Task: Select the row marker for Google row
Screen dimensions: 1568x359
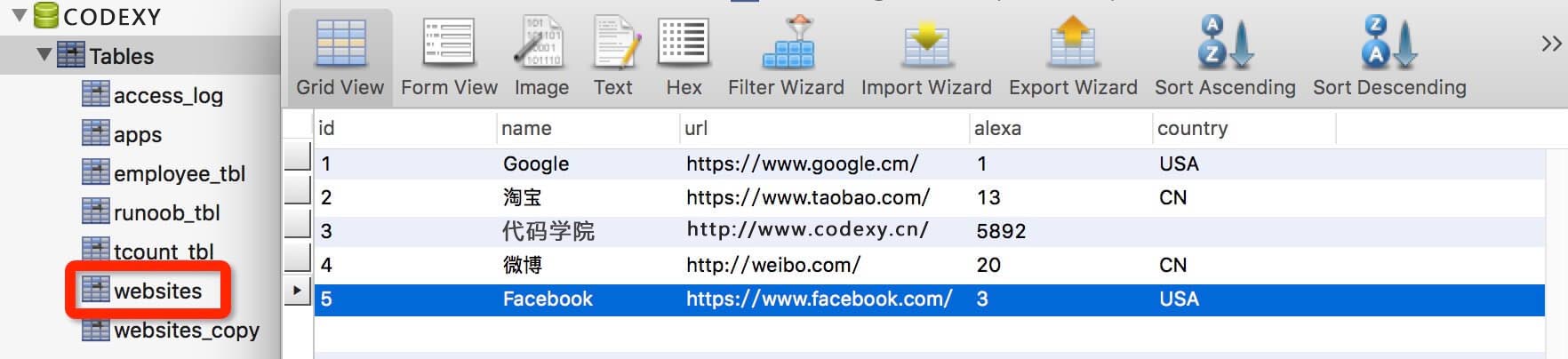Action: (x=297, y=157)
